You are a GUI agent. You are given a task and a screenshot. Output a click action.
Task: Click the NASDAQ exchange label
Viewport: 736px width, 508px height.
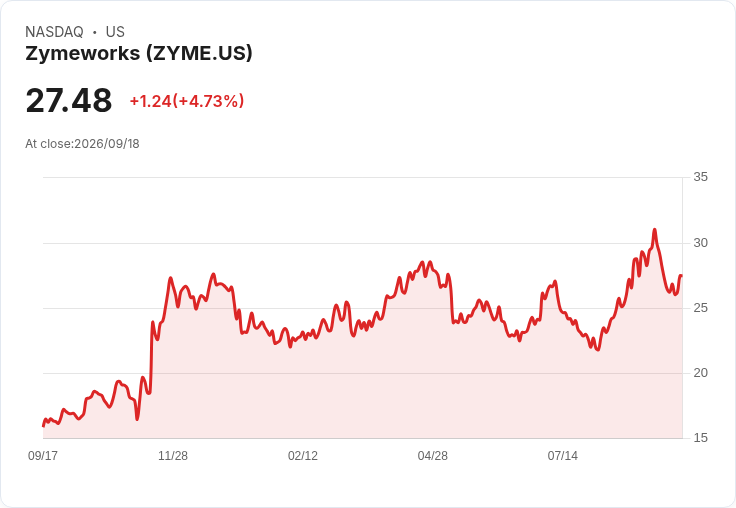click(x=54, y=32)
